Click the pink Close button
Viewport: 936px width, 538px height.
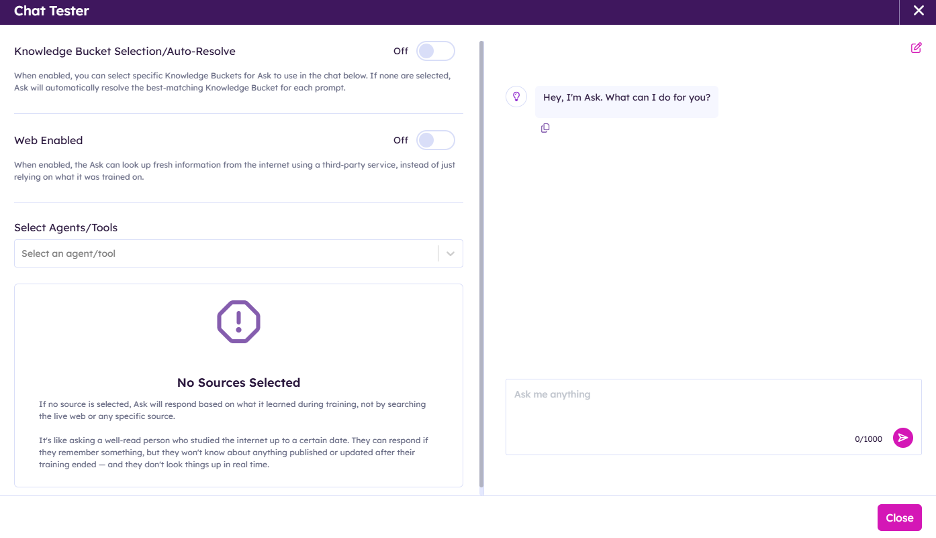(x=899, y=518)
